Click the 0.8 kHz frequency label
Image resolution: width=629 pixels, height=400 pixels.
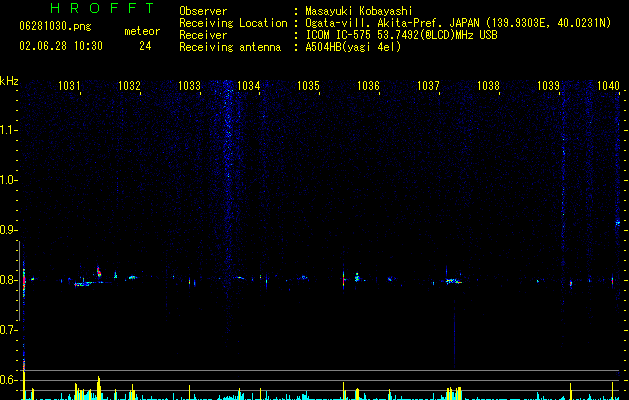pos(8,280)
